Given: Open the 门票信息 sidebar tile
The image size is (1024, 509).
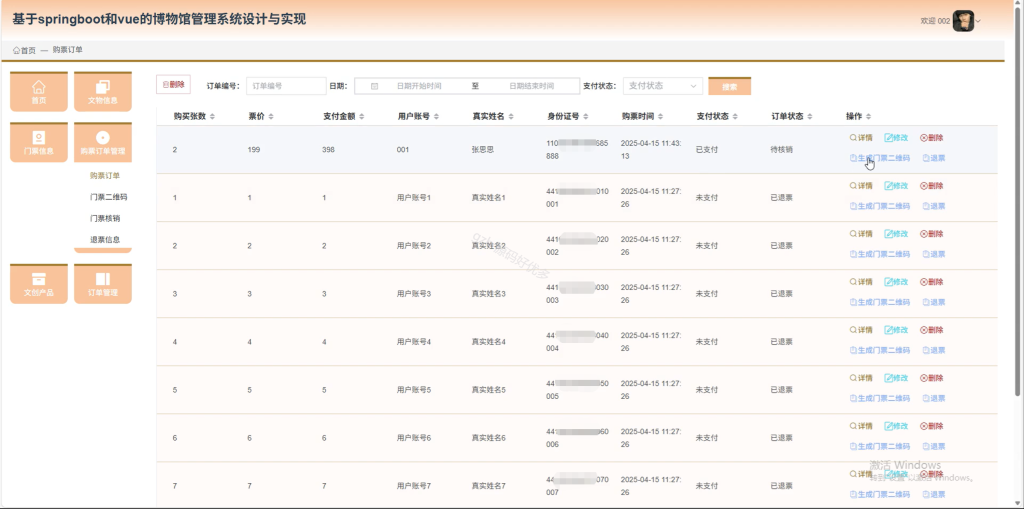Looking at the screenshot, I should tap(39, 142).
